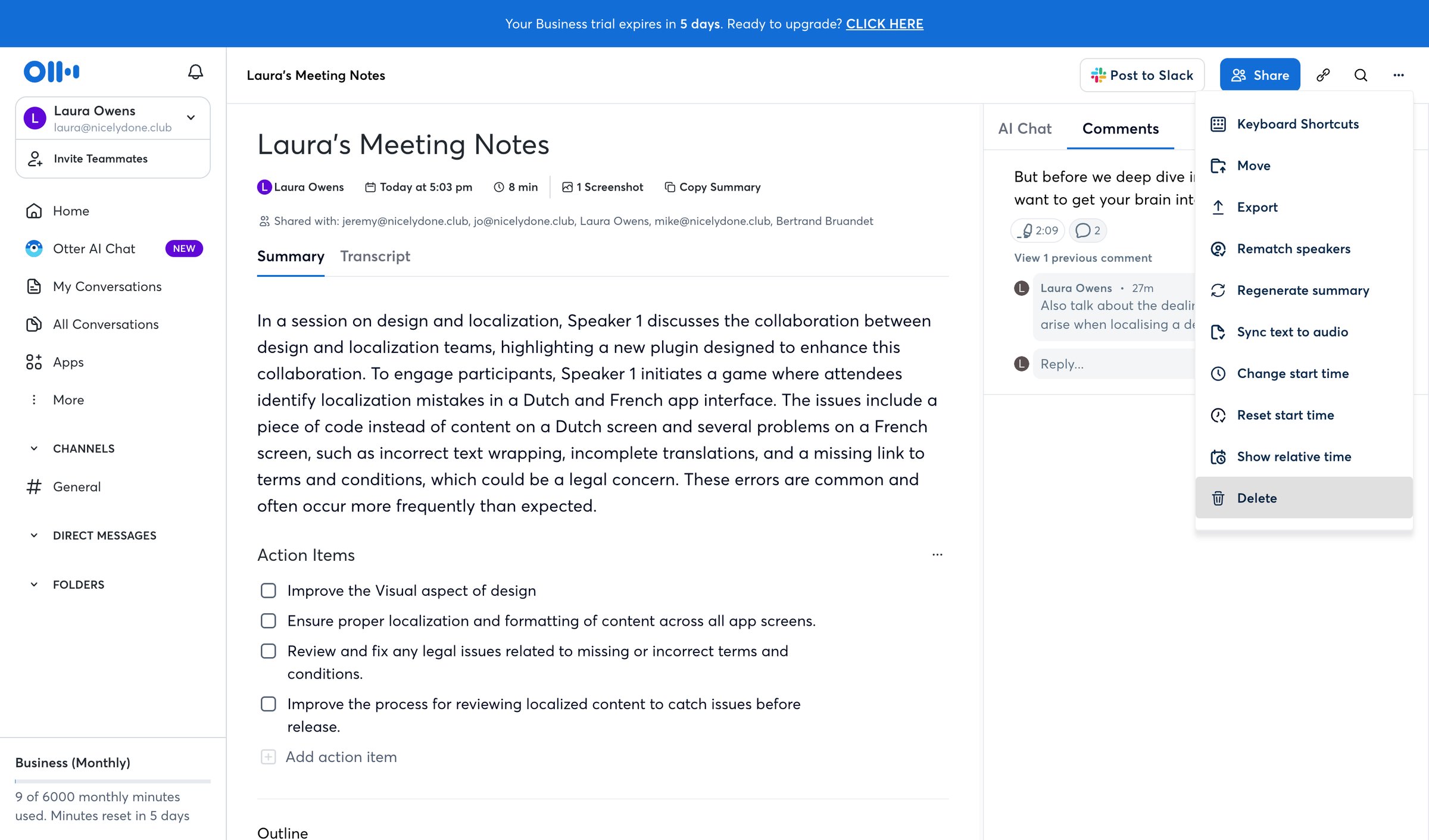Click the Copy Summary icon
The height and width of the screenshot is (840, 1429).
(670, 187)
